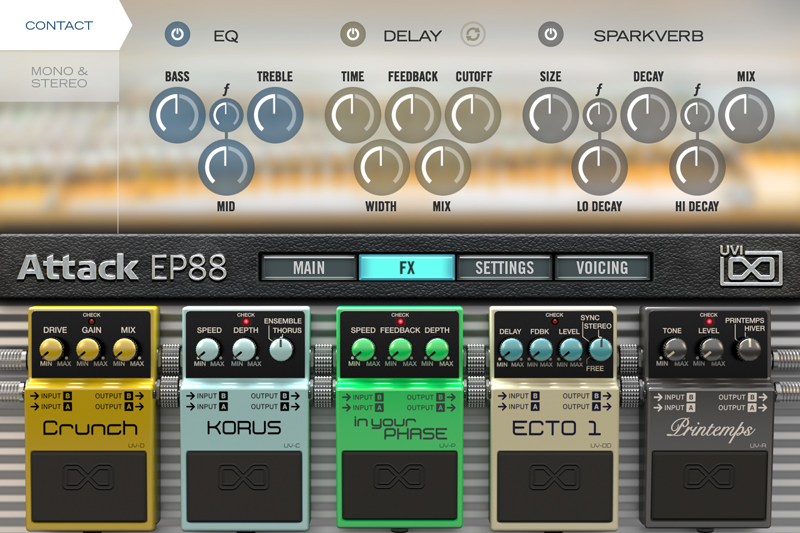Click the Crunch pedal Drive knob
The width and height of the screenshot is (800, 533).
pos(52,348)
